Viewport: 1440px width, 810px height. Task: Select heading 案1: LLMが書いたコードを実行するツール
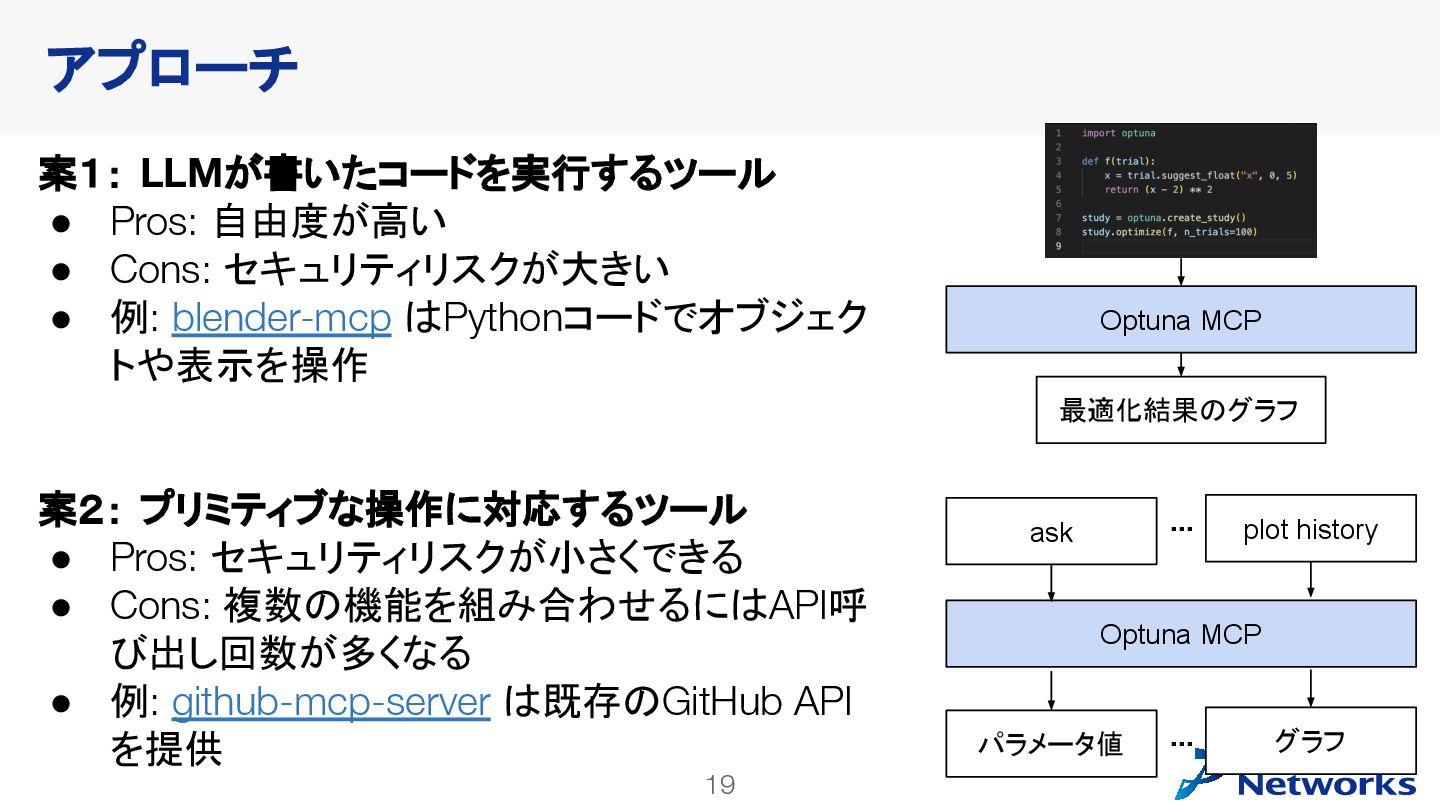(x=407, y=174)
